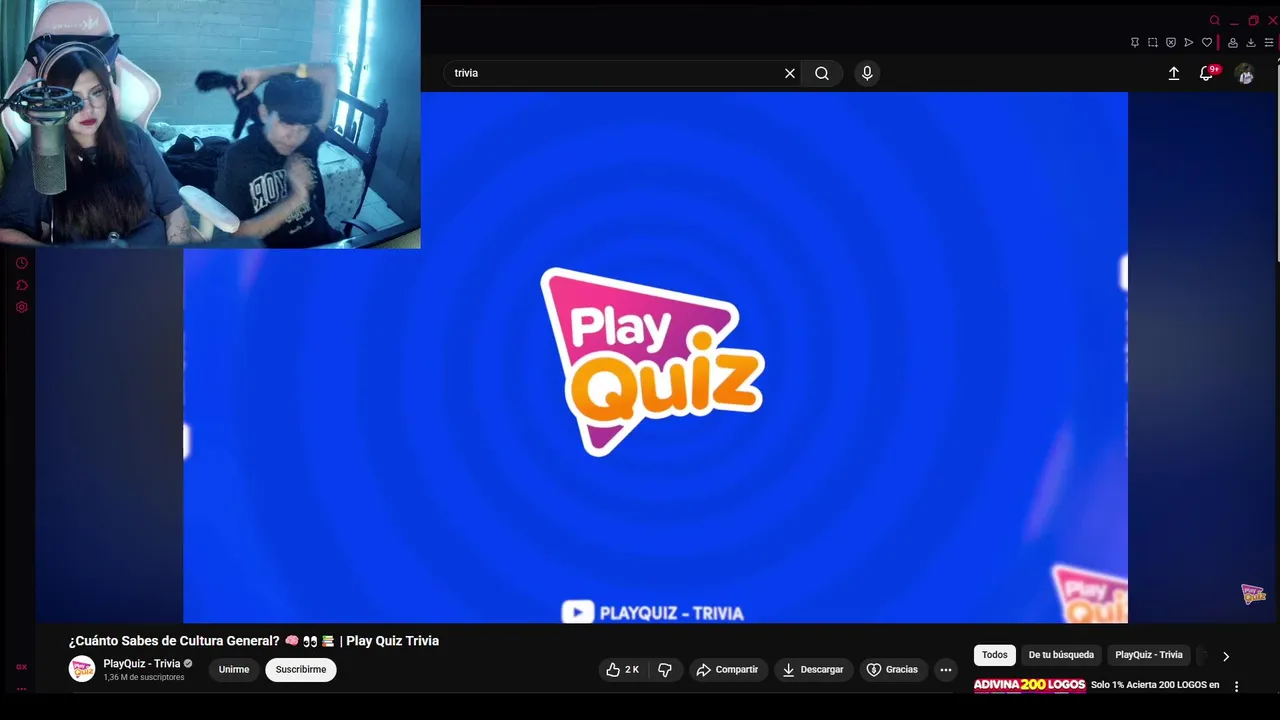
Task: Open history clock icon in sidebar
Action: pos(21,263)
